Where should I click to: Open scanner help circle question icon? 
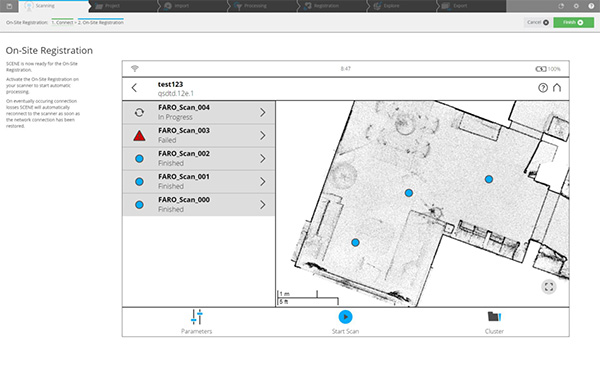543,88
